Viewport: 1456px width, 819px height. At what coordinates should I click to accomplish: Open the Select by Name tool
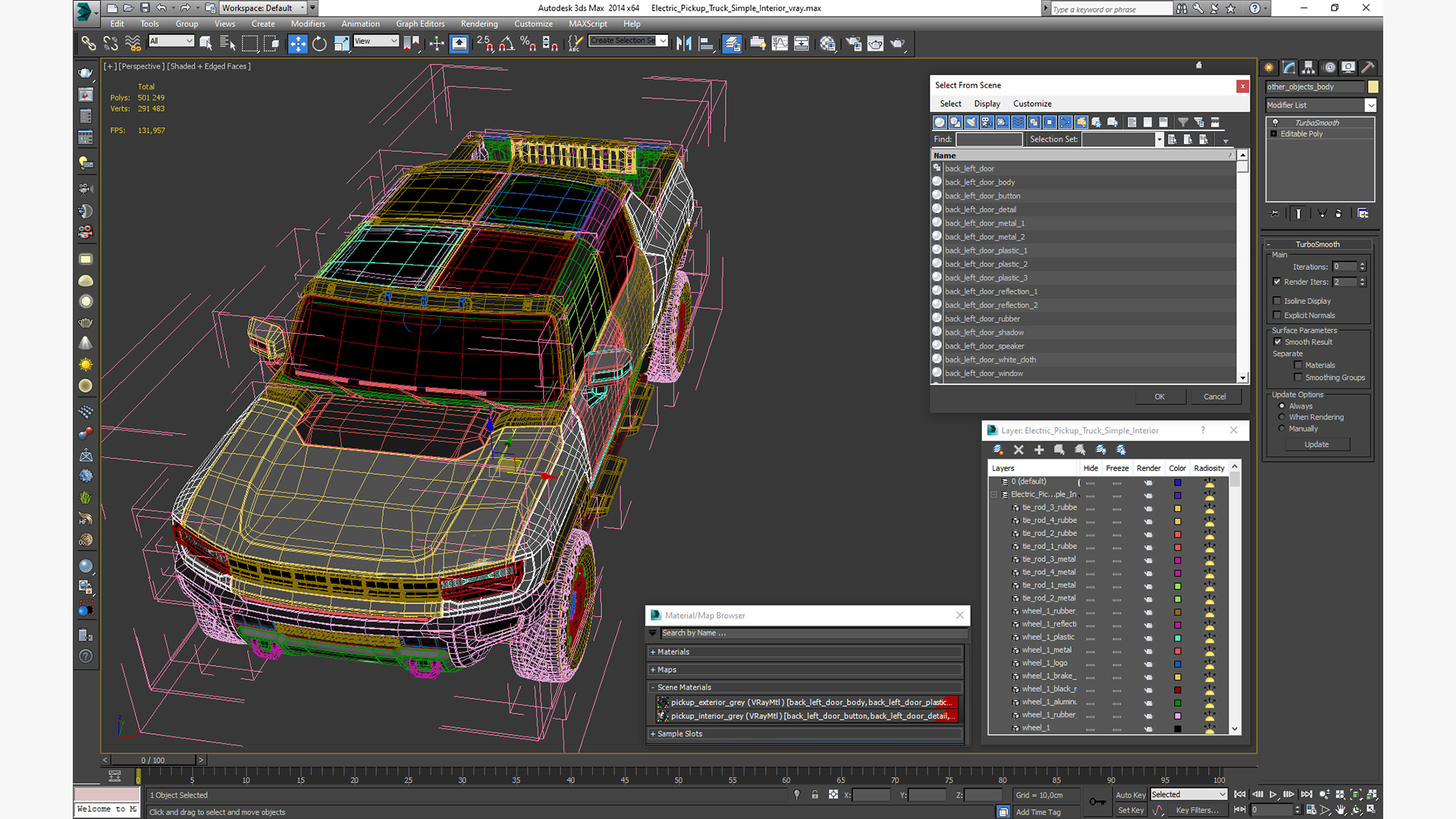pyautogui.click(x=227, y=43)
